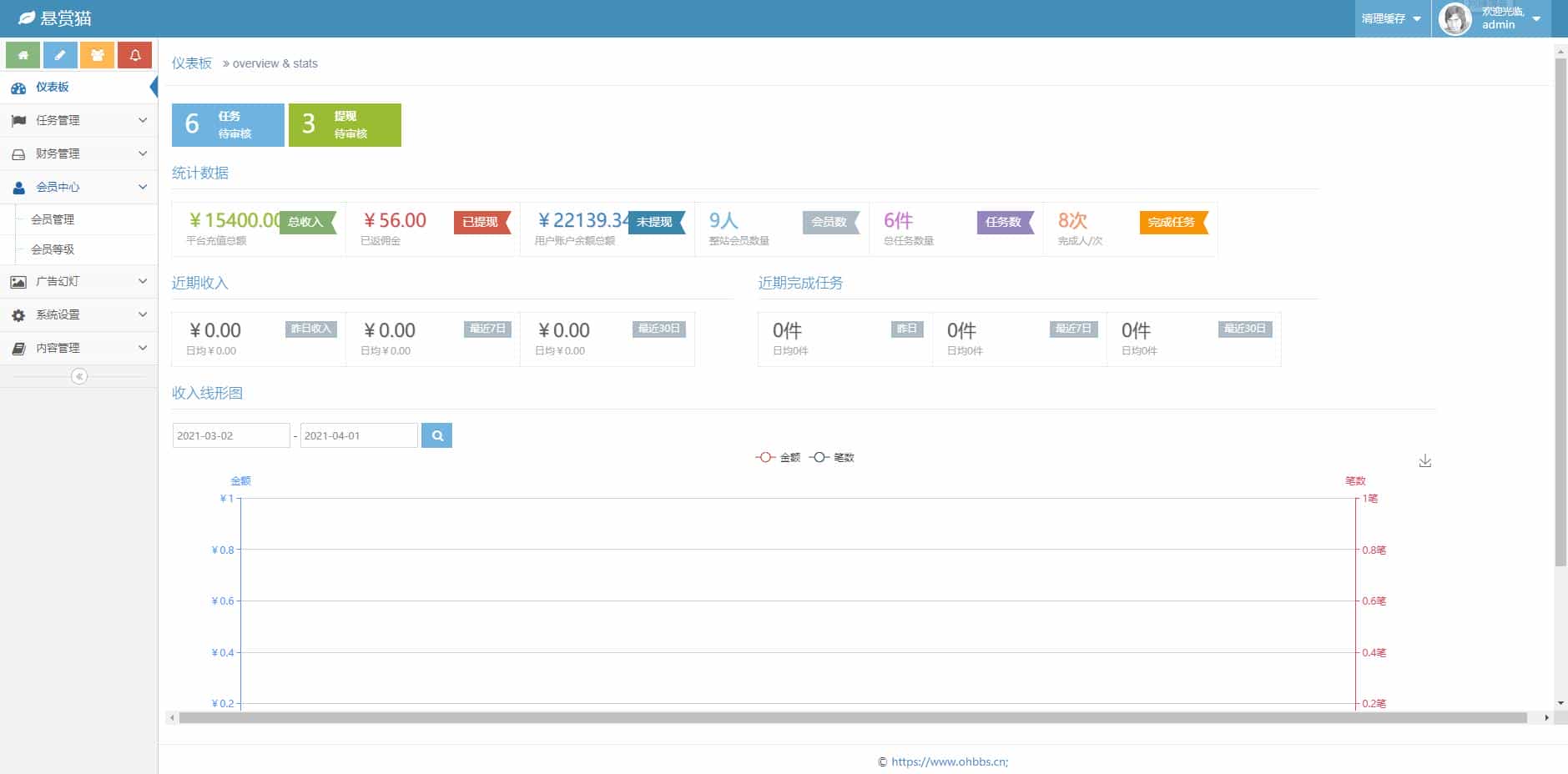Click the 9人 member count value

[723, 220]
